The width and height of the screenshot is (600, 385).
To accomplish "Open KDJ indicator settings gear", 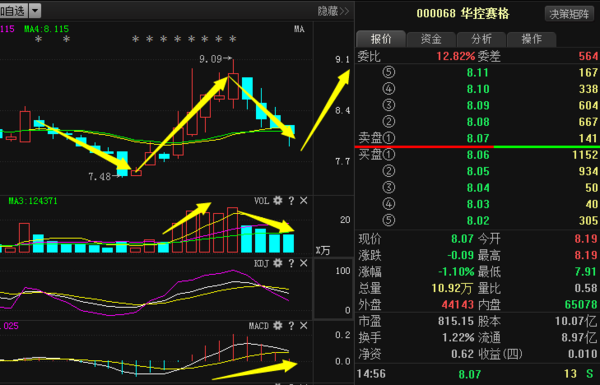I will pyautogui.click(x=277, y=263).
